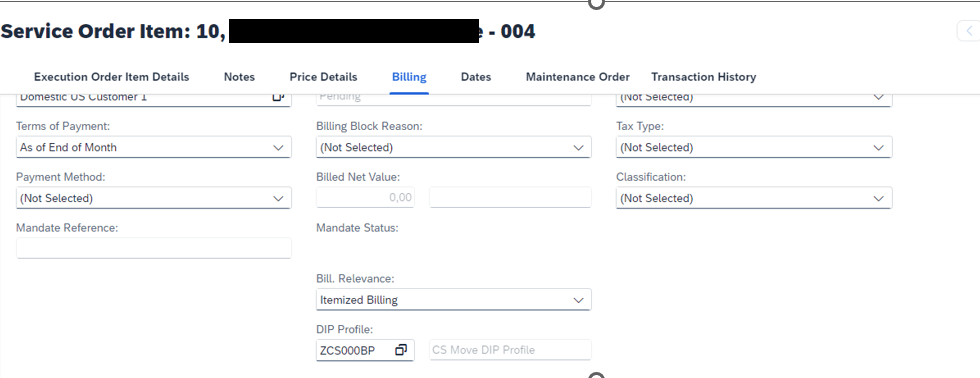Open the Notes tab
This screenshot has width=980, height=378.
pos(239,77)
